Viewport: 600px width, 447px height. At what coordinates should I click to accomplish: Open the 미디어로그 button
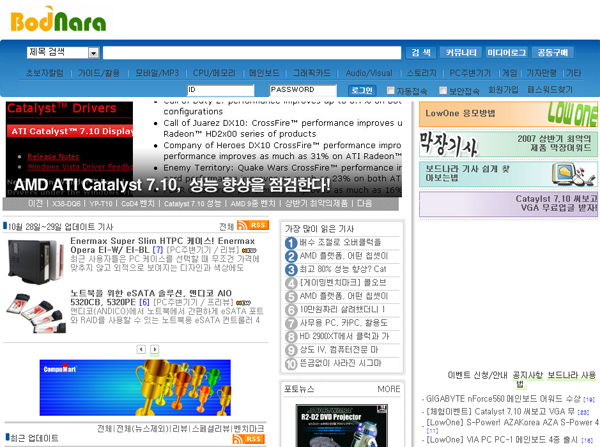pos(506,52)
